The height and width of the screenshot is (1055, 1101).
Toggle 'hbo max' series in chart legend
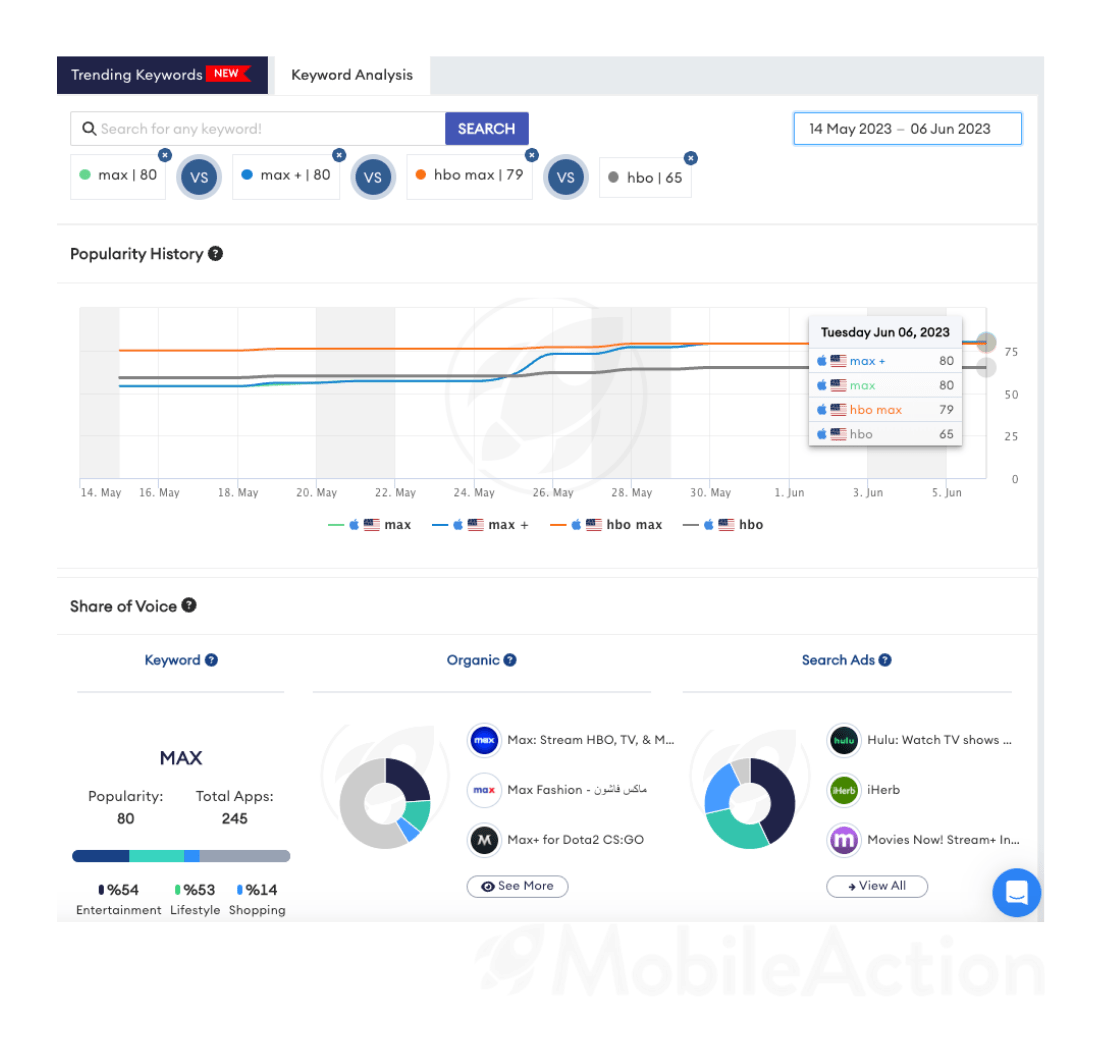606,525
